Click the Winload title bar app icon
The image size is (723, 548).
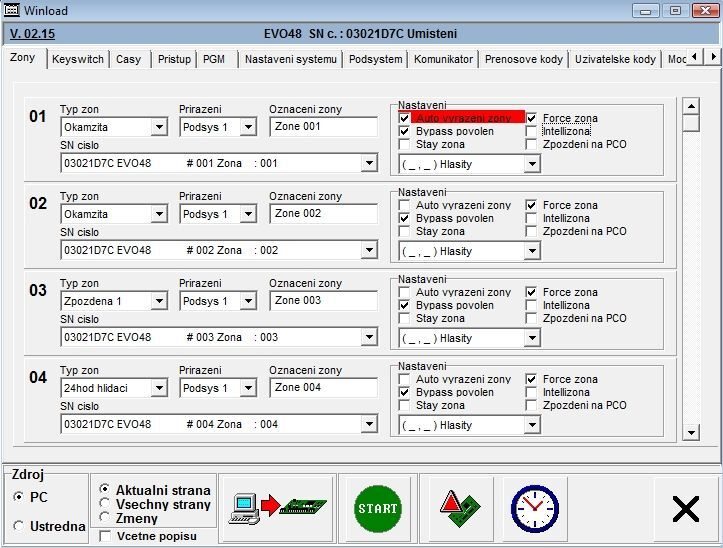(13, 10)
